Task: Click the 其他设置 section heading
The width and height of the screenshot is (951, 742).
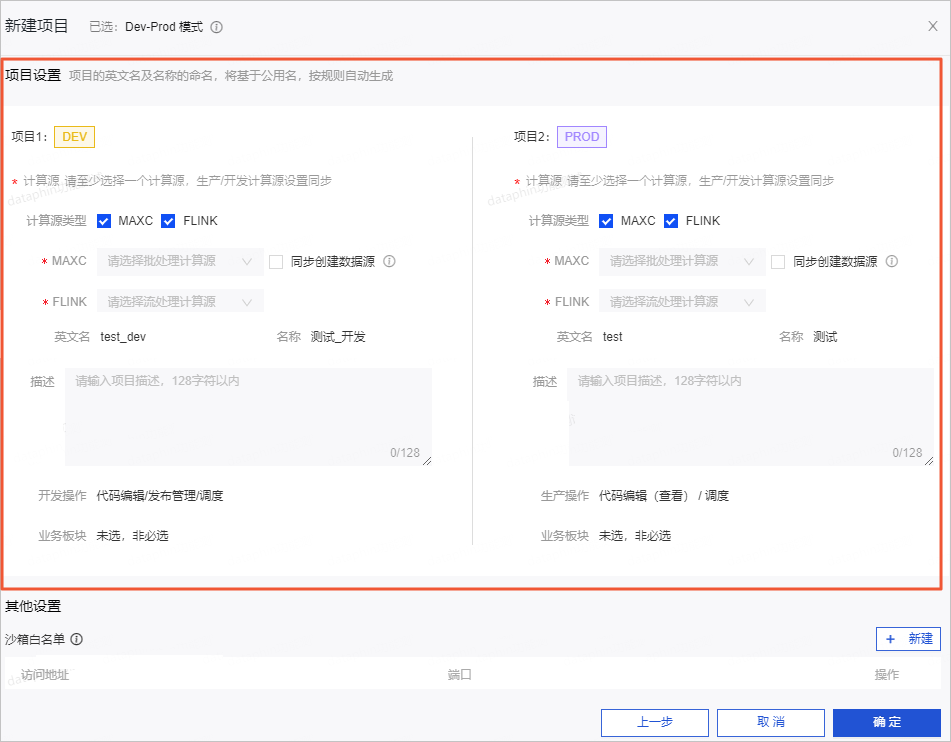Action: [x=33, y=606]
